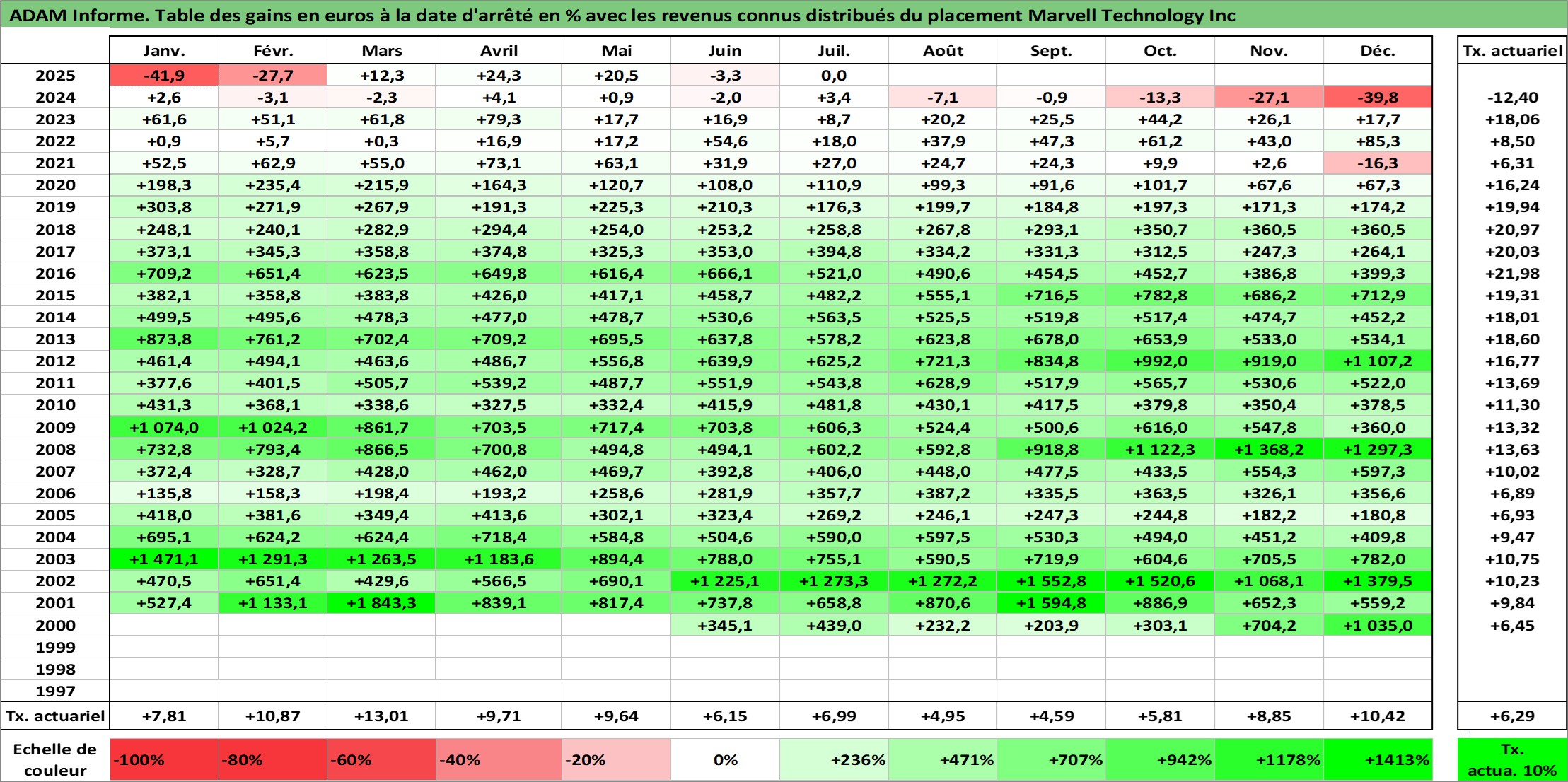The image size is (1568, 782).
Task: Click the -16,3 cell for December 2021
Action: point(1378,163)
